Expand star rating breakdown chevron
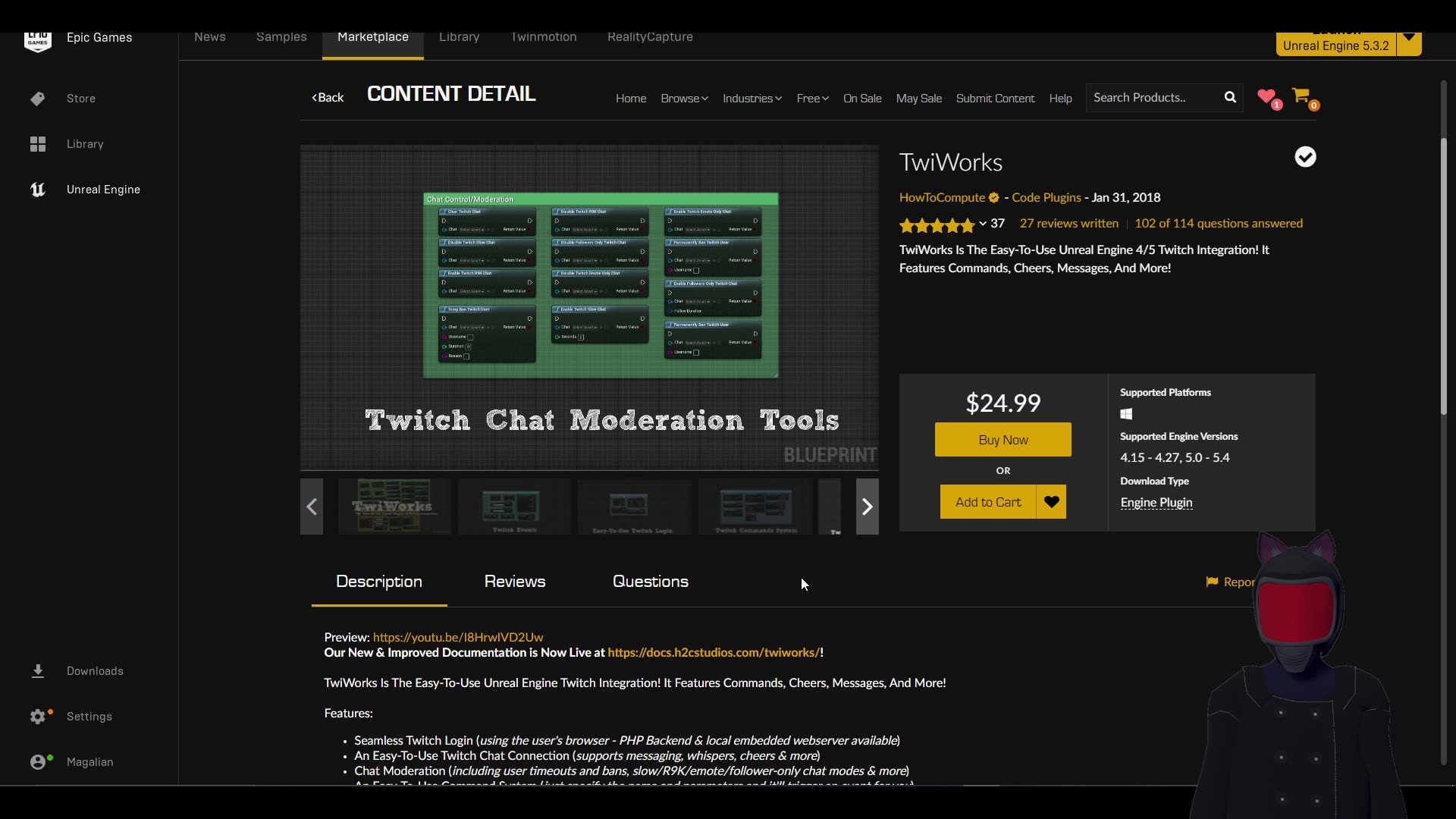The width and height of the screenshot is (1456, 819). 983,224
